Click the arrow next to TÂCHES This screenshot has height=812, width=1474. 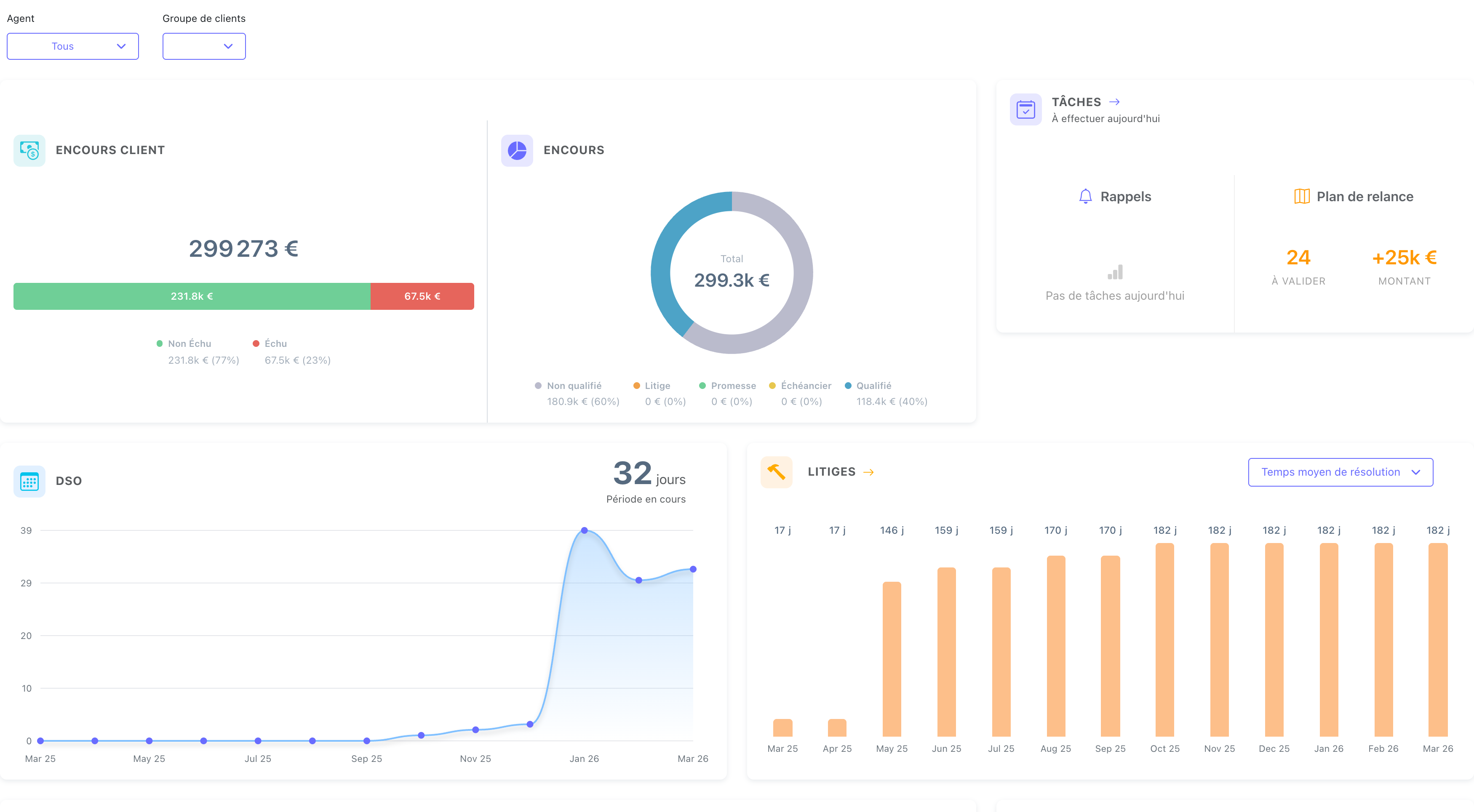(1115, 102)
